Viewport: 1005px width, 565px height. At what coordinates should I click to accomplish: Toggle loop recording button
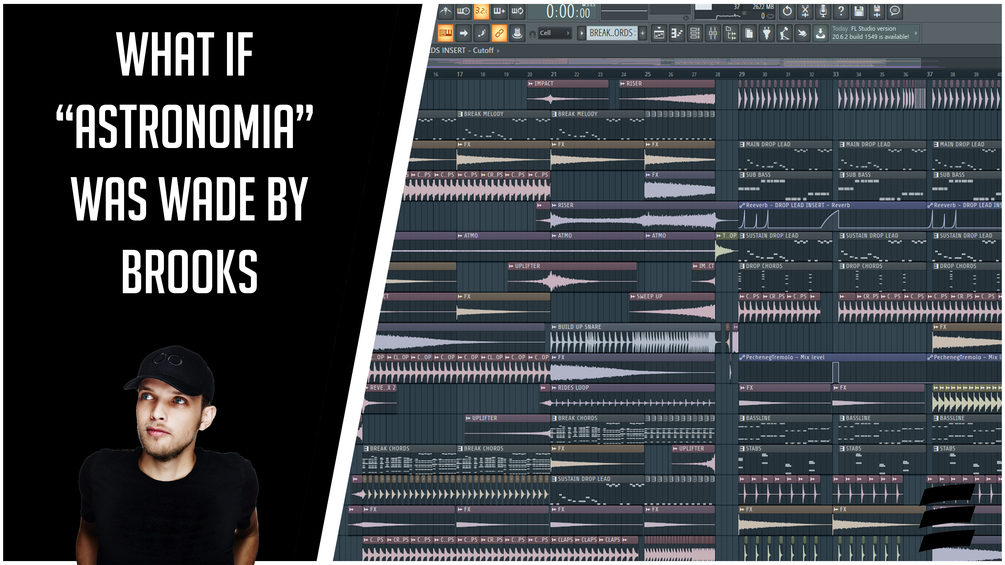tap(517, 12)
